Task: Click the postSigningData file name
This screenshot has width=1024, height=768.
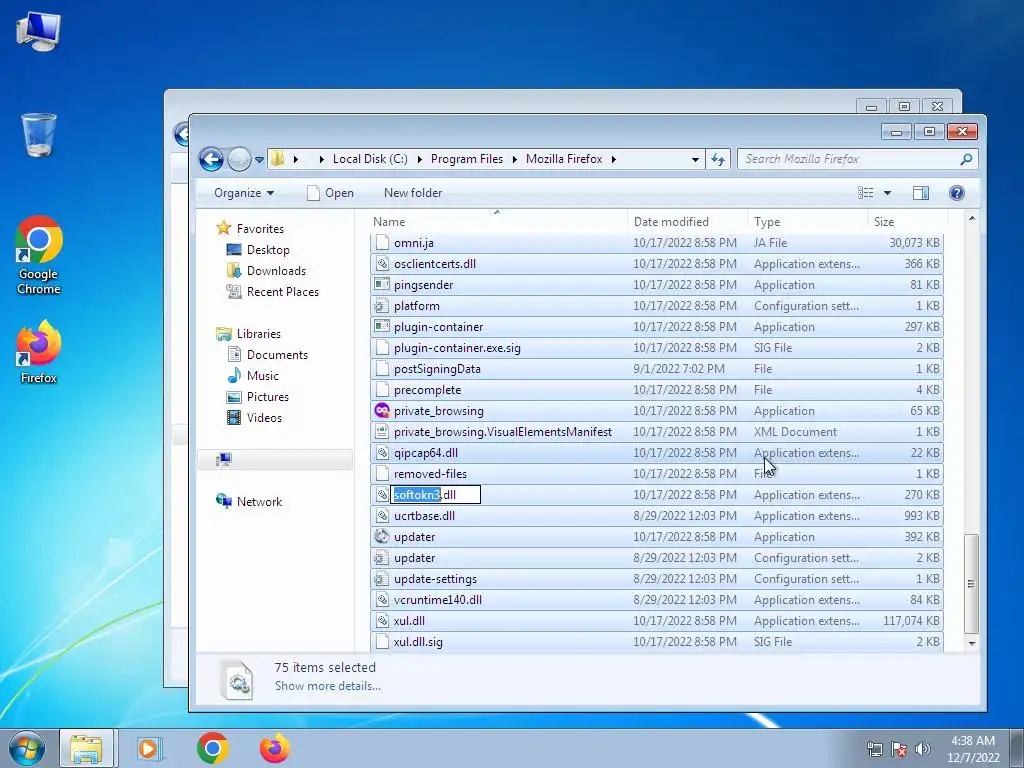Action: coord(437,369)
